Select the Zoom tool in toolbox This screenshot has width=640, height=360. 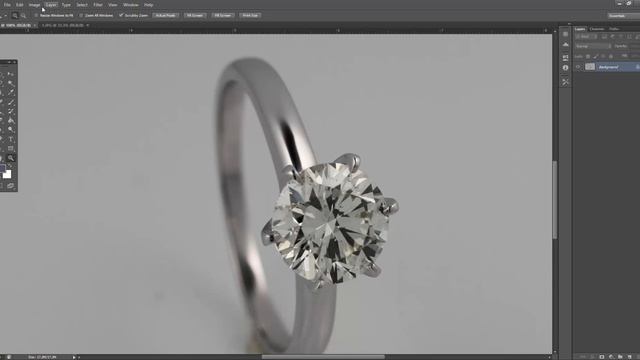click(x=11, y=158)
